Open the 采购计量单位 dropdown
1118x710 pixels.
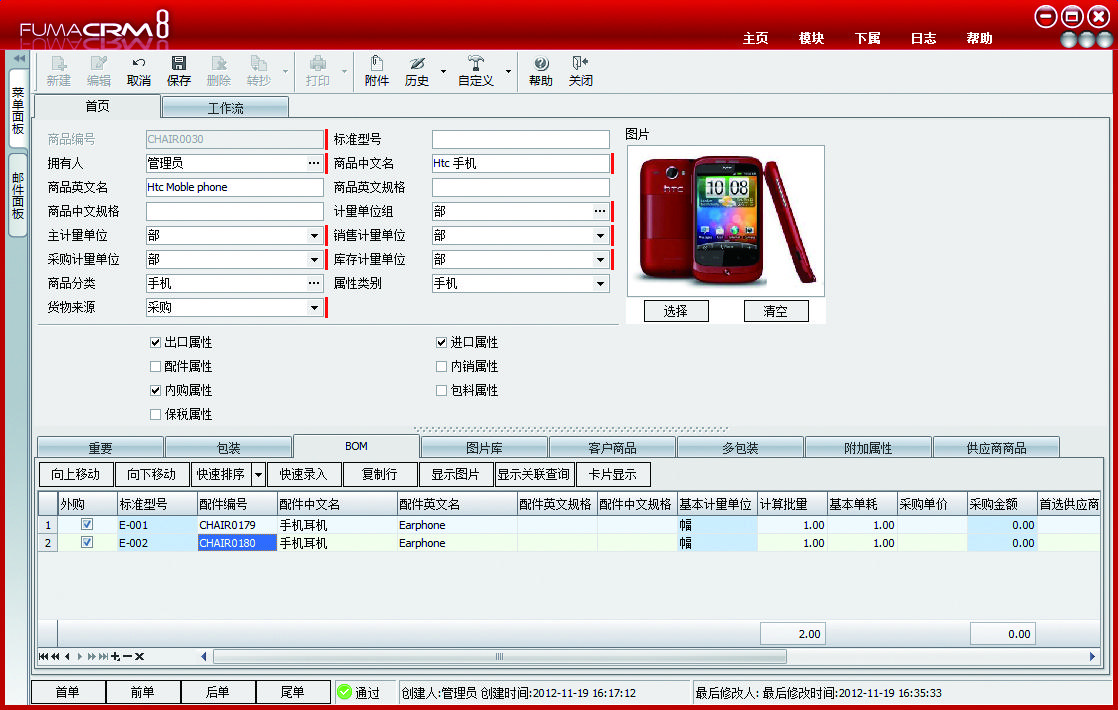[x=314, y=259]
